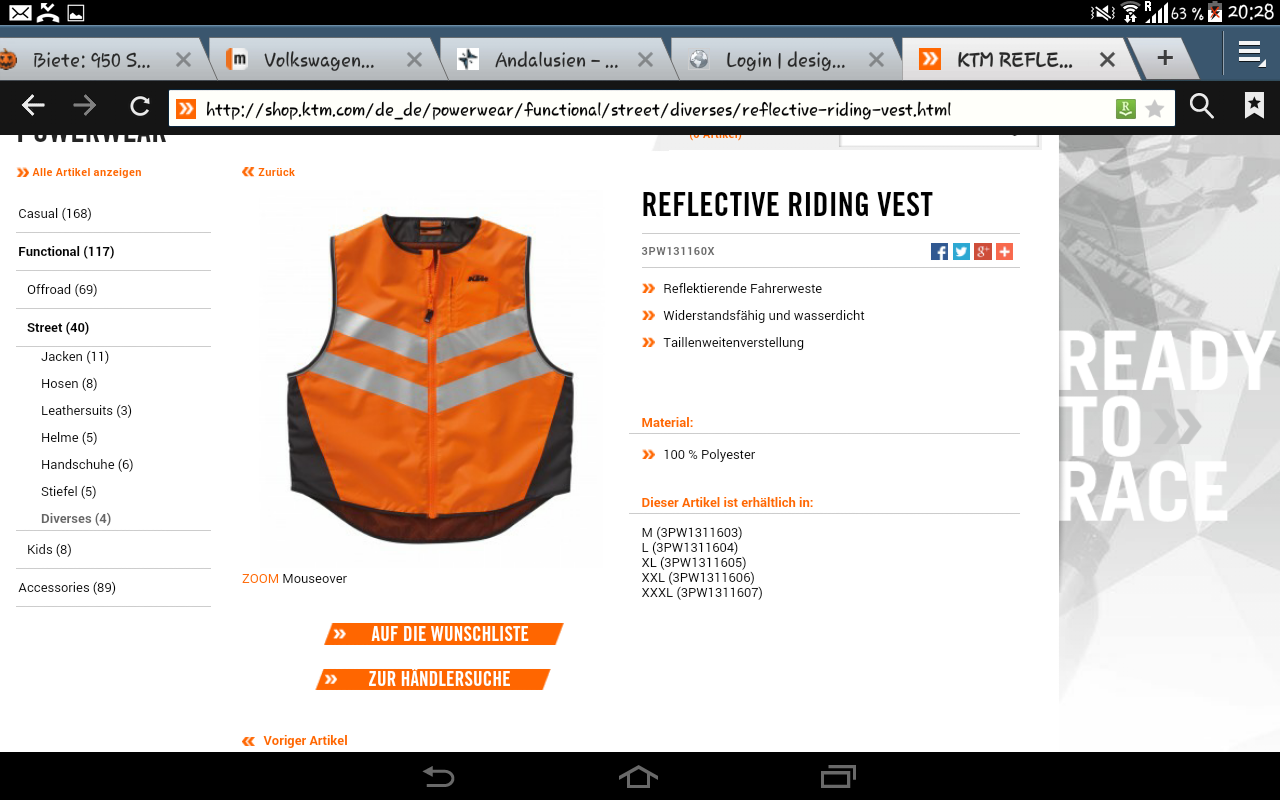This screenshot has height=800, width=1280.
Task: Switch to Volkswagen tab
Action: [319, 60]
